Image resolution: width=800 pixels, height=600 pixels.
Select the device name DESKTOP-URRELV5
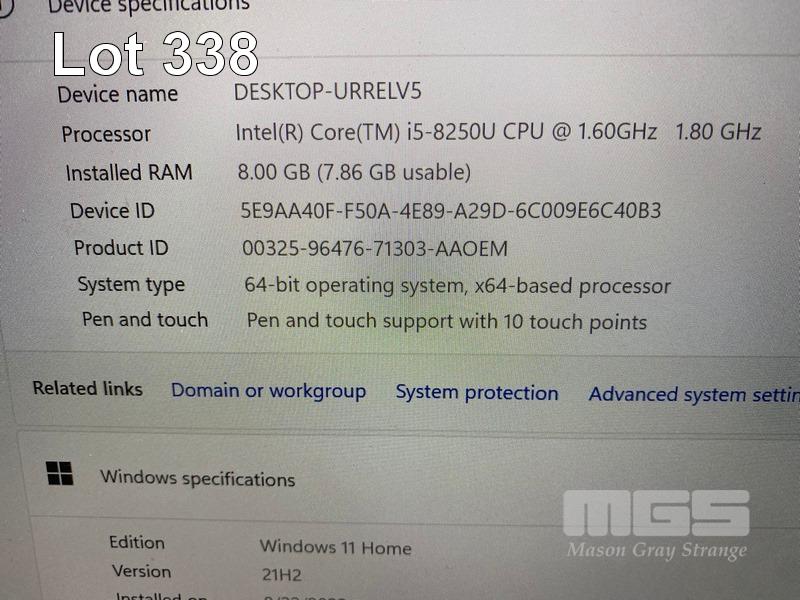point(328,92)
